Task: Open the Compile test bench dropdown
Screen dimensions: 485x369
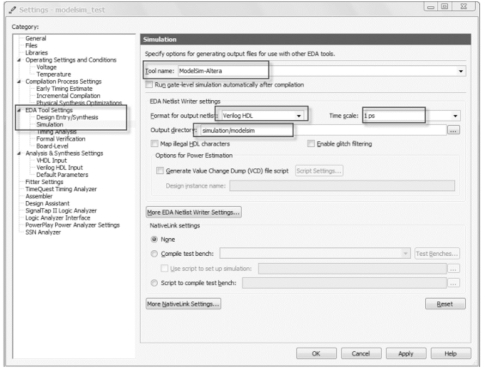Action: pyautogui.click(x=405, y=254)
